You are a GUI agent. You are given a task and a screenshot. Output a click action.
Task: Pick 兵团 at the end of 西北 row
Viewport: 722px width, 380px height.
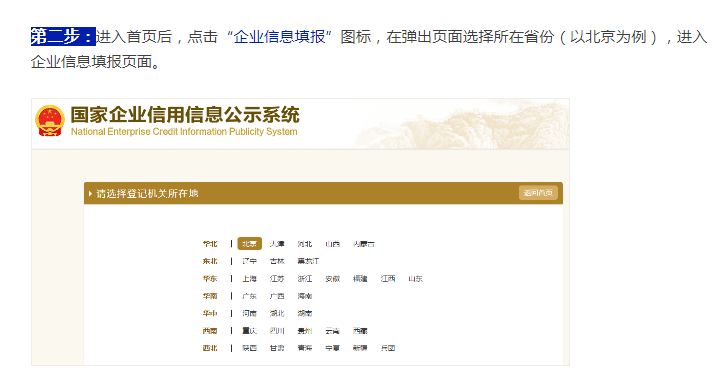click(x=388, y=348)
